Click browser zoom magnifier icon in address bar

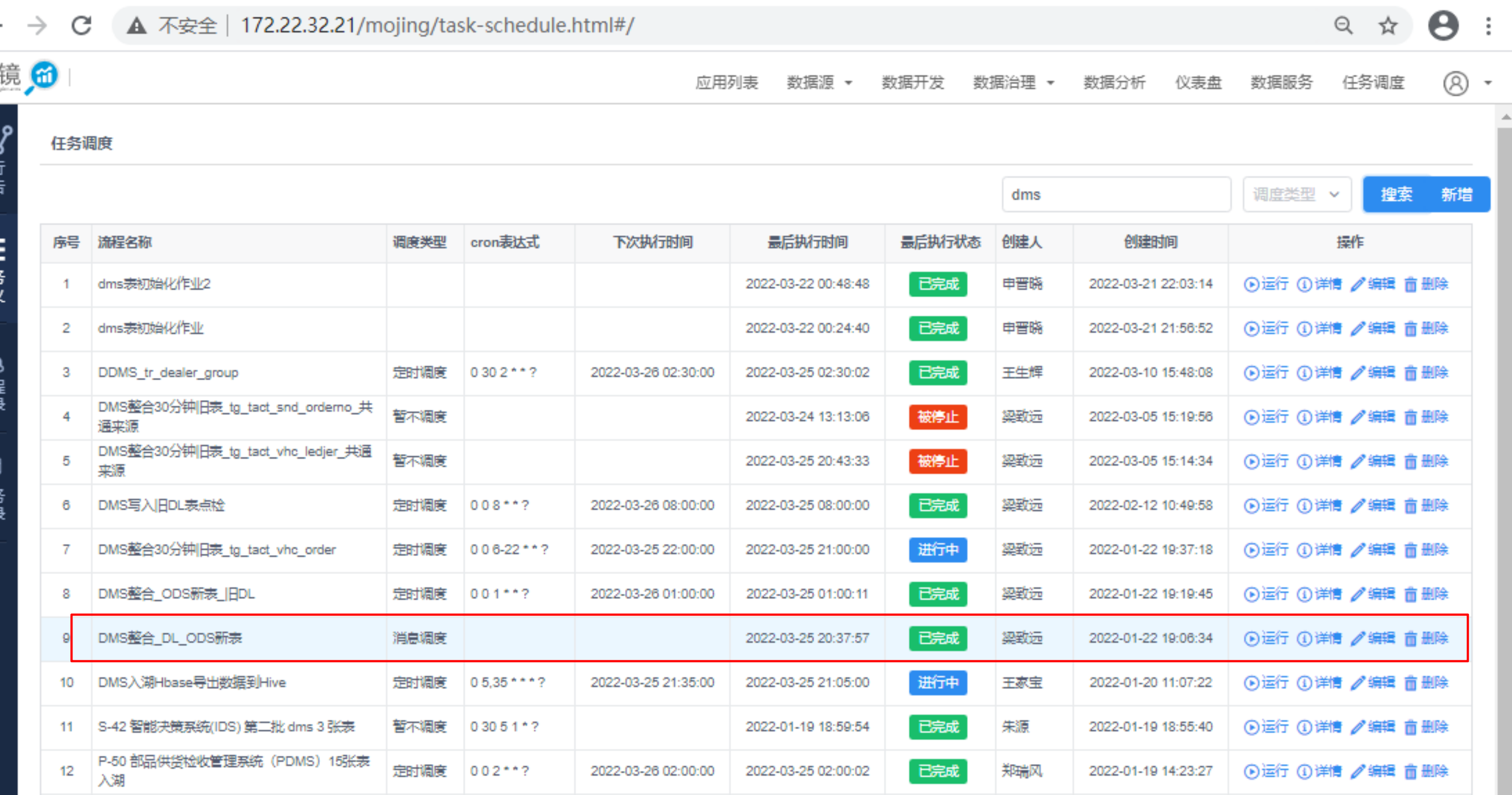click(x=1343, y=25)
